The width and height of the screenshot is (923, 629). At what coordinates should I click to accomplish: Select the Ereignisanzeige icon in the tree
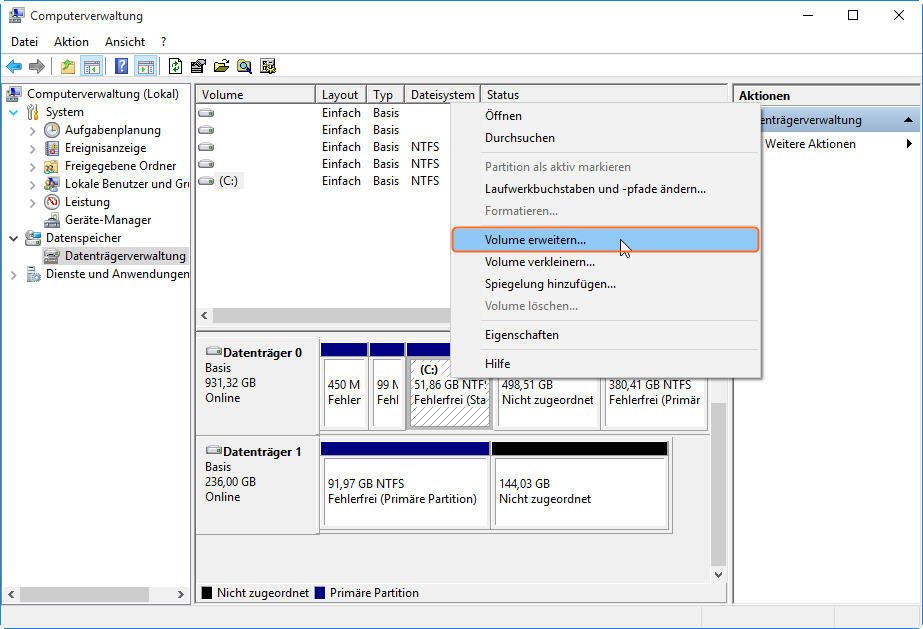(52, 148)
